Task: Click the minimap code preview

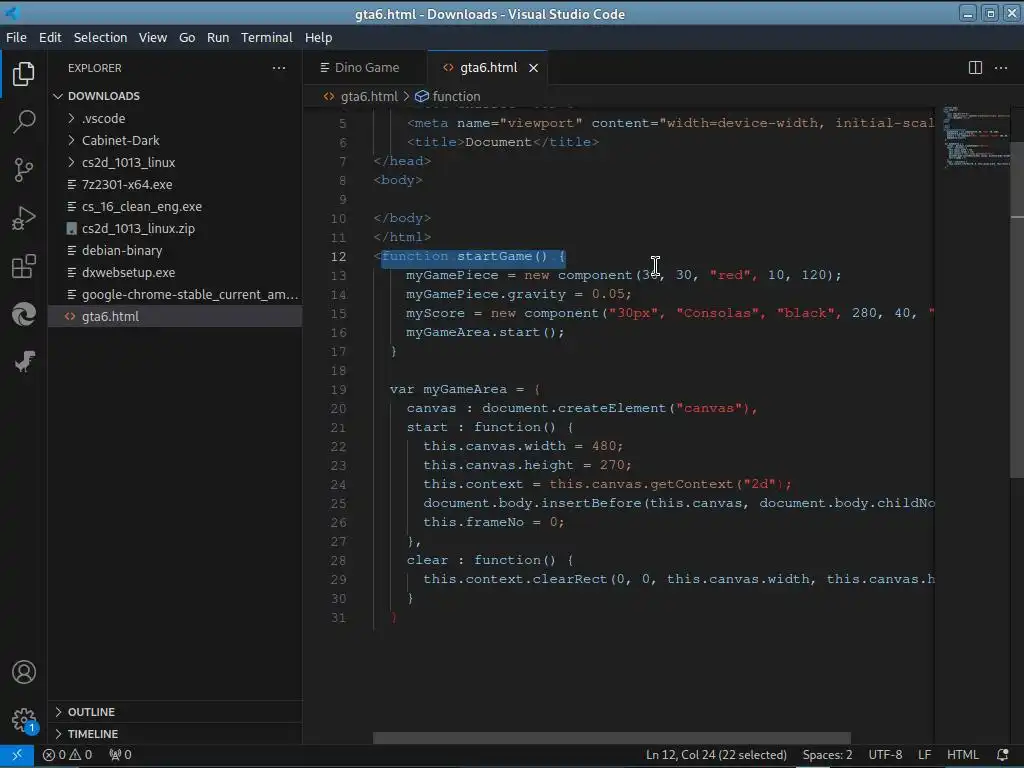Action: pos(976,137)
